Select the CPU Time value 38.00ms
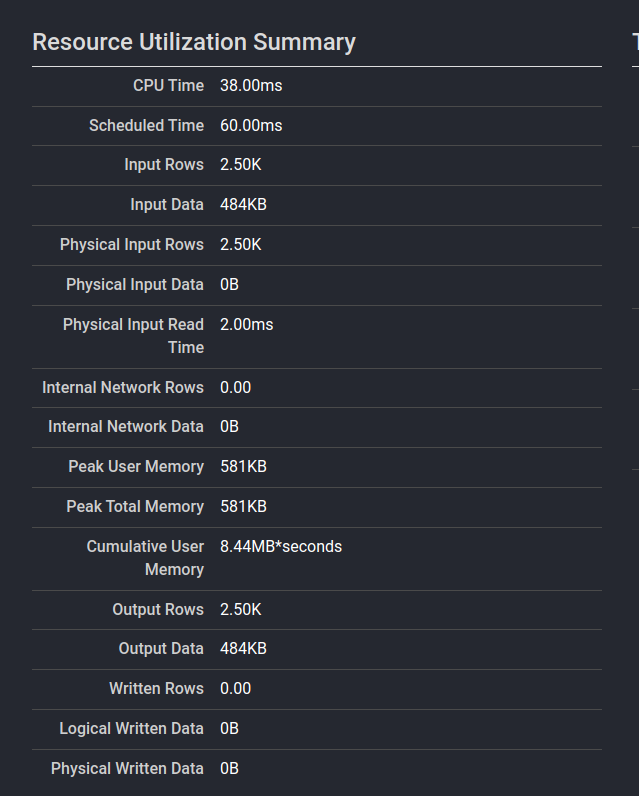Screen dimensions: 639x796 (251, 85)
